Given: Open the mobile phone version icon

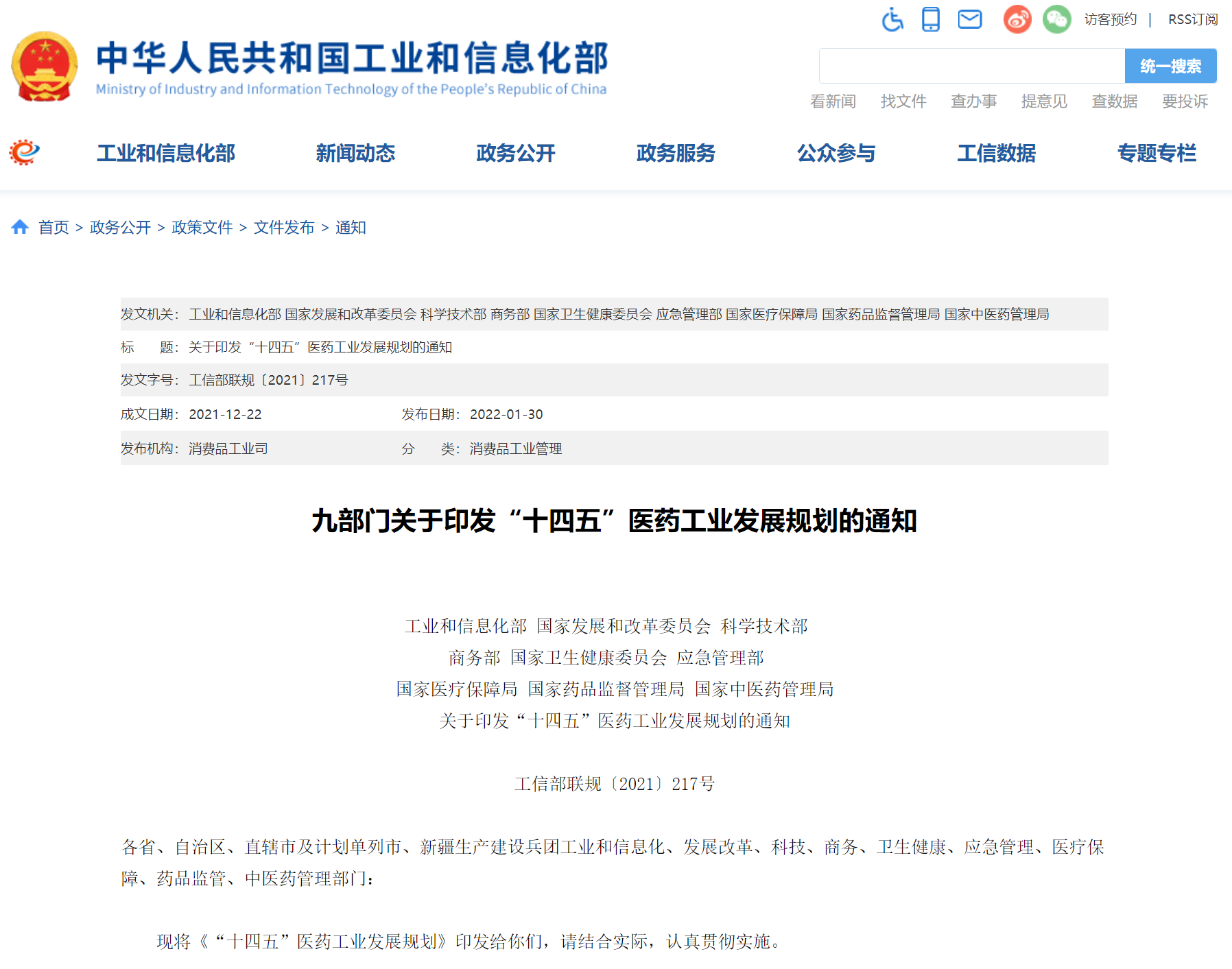Looking at the screenshot, I should click(930, 19).
